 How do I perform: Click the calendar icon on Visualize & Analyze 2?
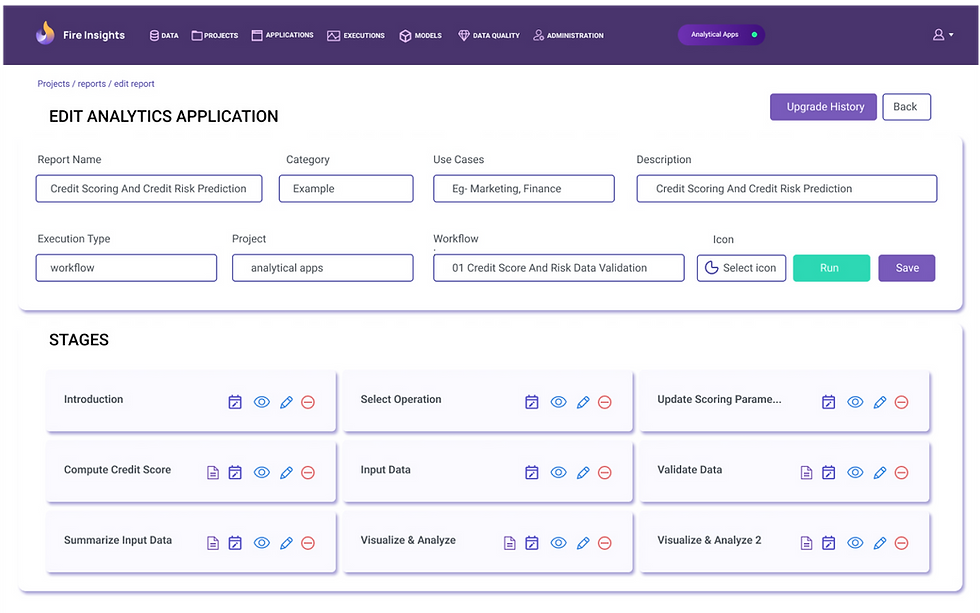coord(828,543)
